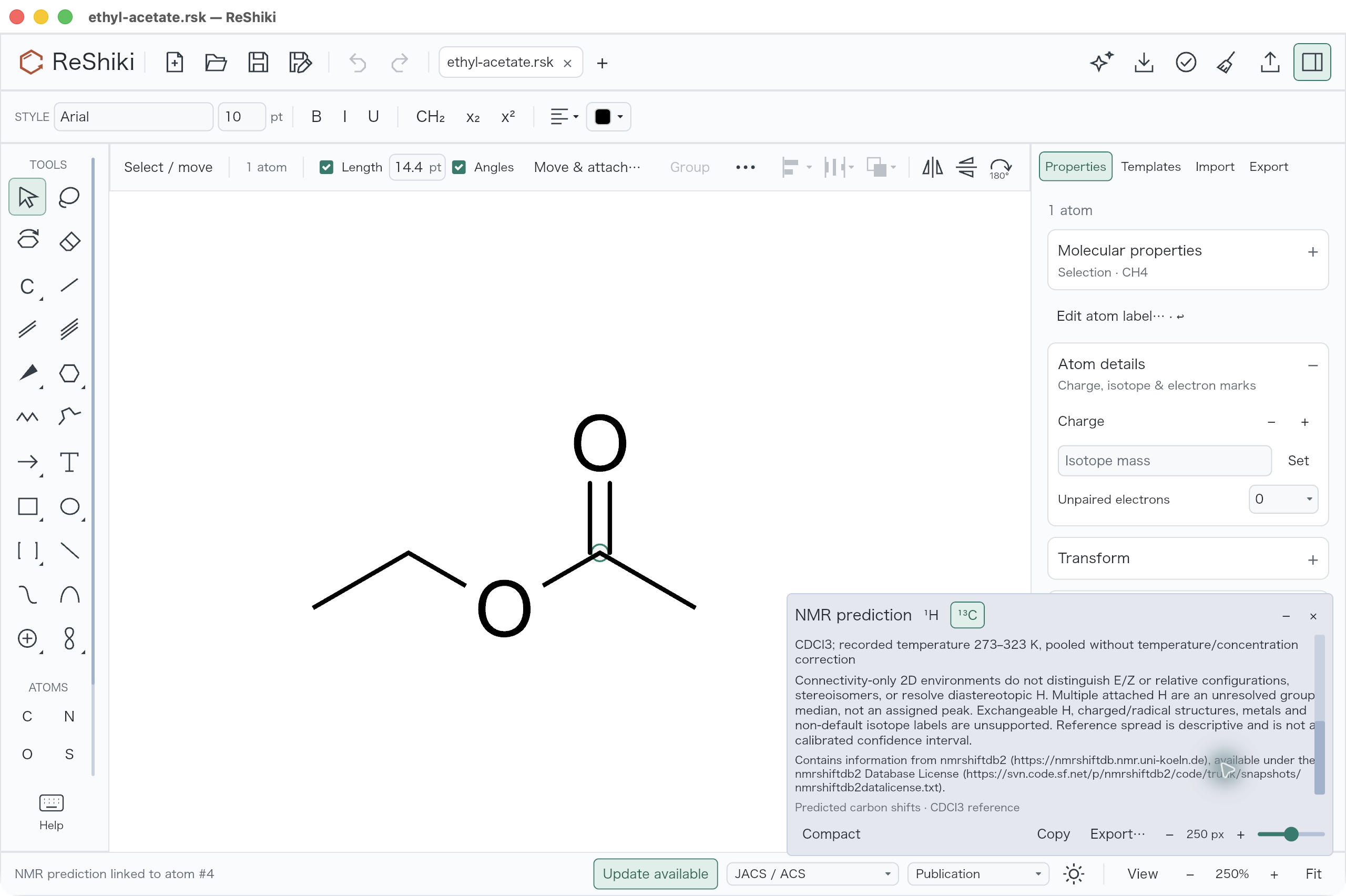Image resolution: width=1346 pixels, height=896 pixels.
Task: Select the rectangle shape tool
Action: (27, 506)
